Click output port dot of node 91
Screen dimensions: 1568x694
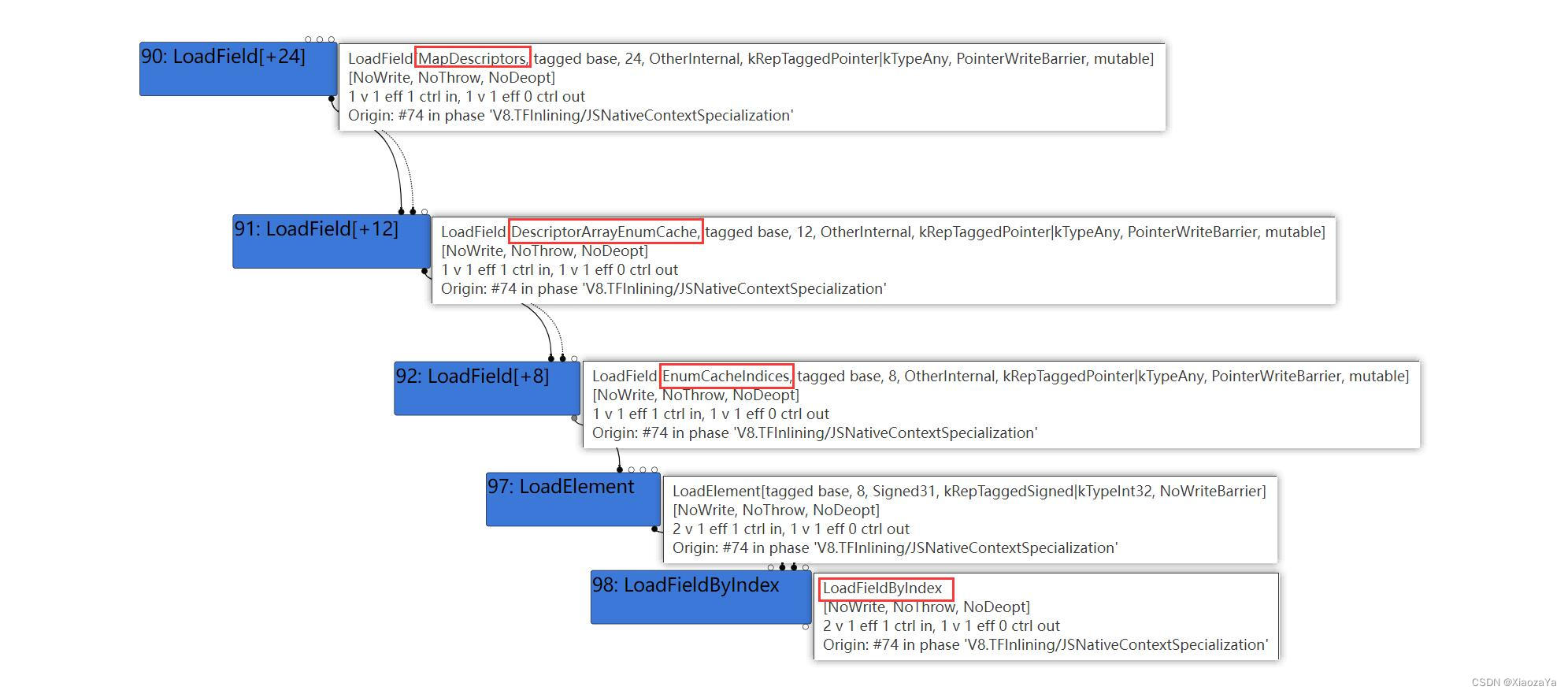pyautogui.click(x=424, y=272)
